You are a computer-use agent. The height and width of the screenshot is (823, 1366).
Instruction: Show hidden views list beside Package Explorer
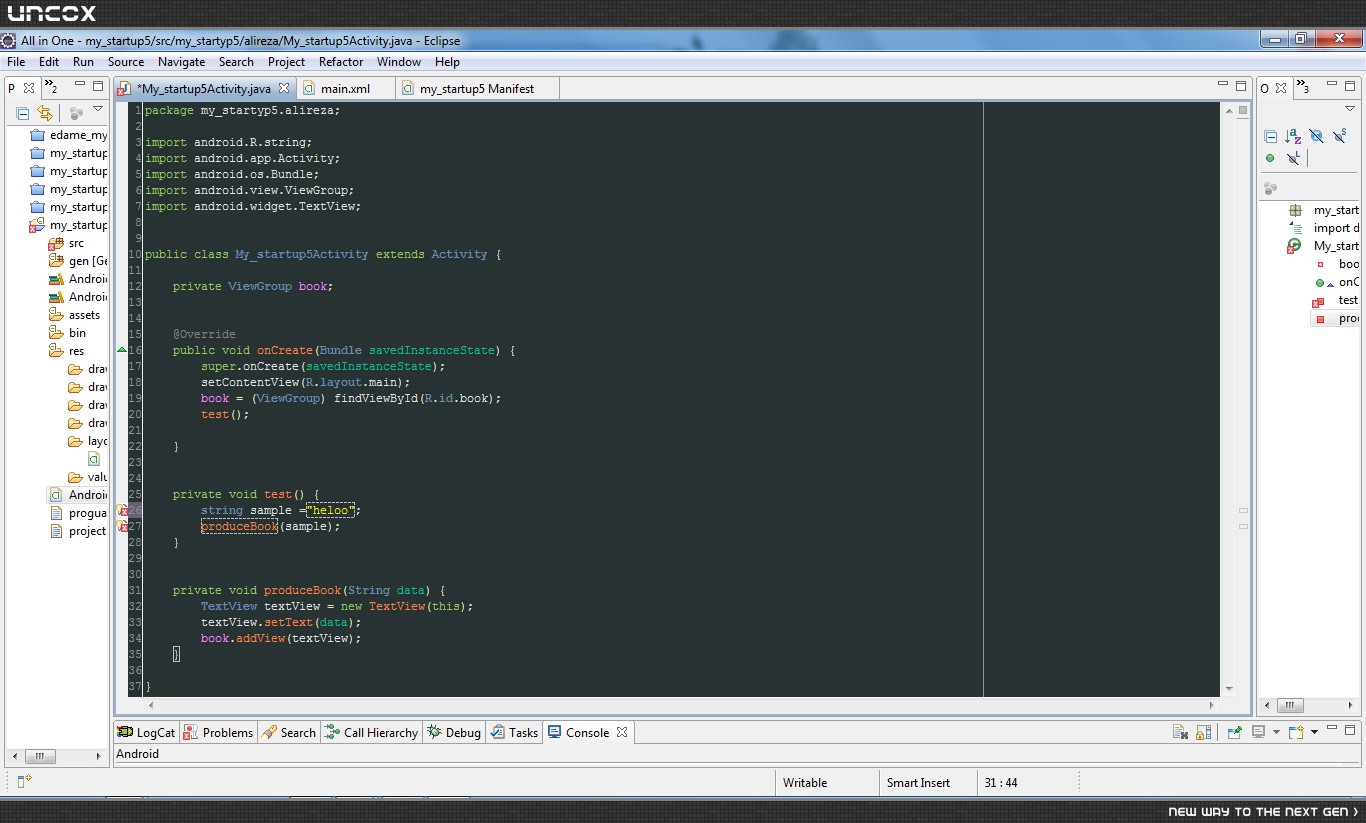pos(50,88)
